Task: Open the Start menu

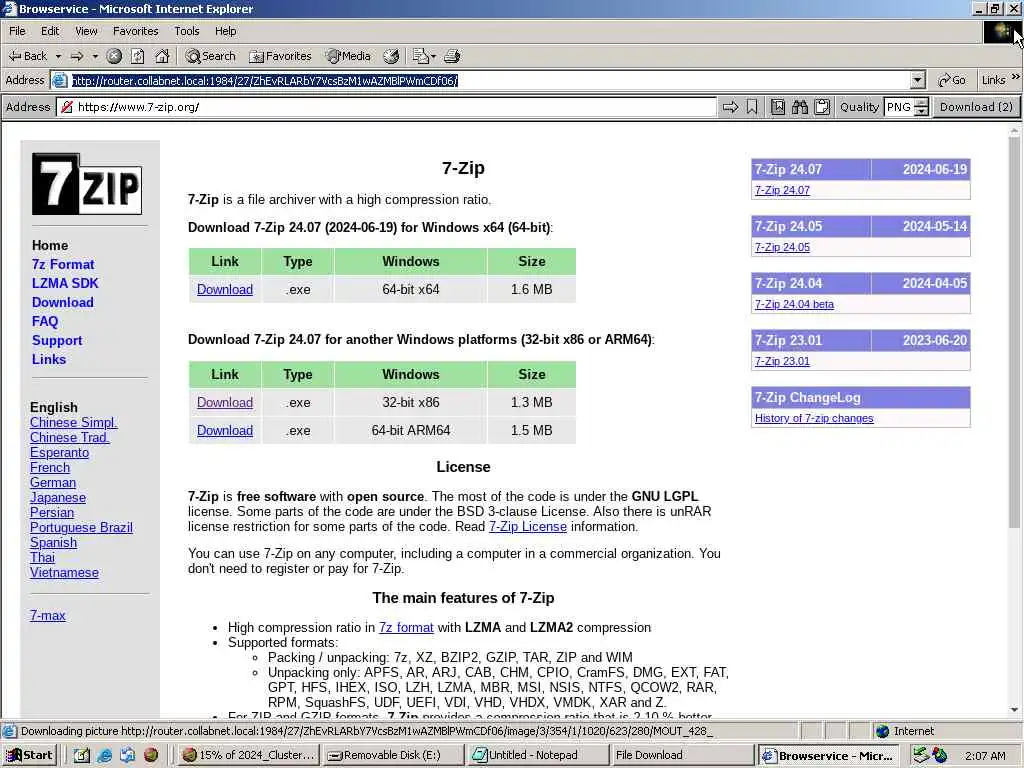Action: [x=29, y=755]
